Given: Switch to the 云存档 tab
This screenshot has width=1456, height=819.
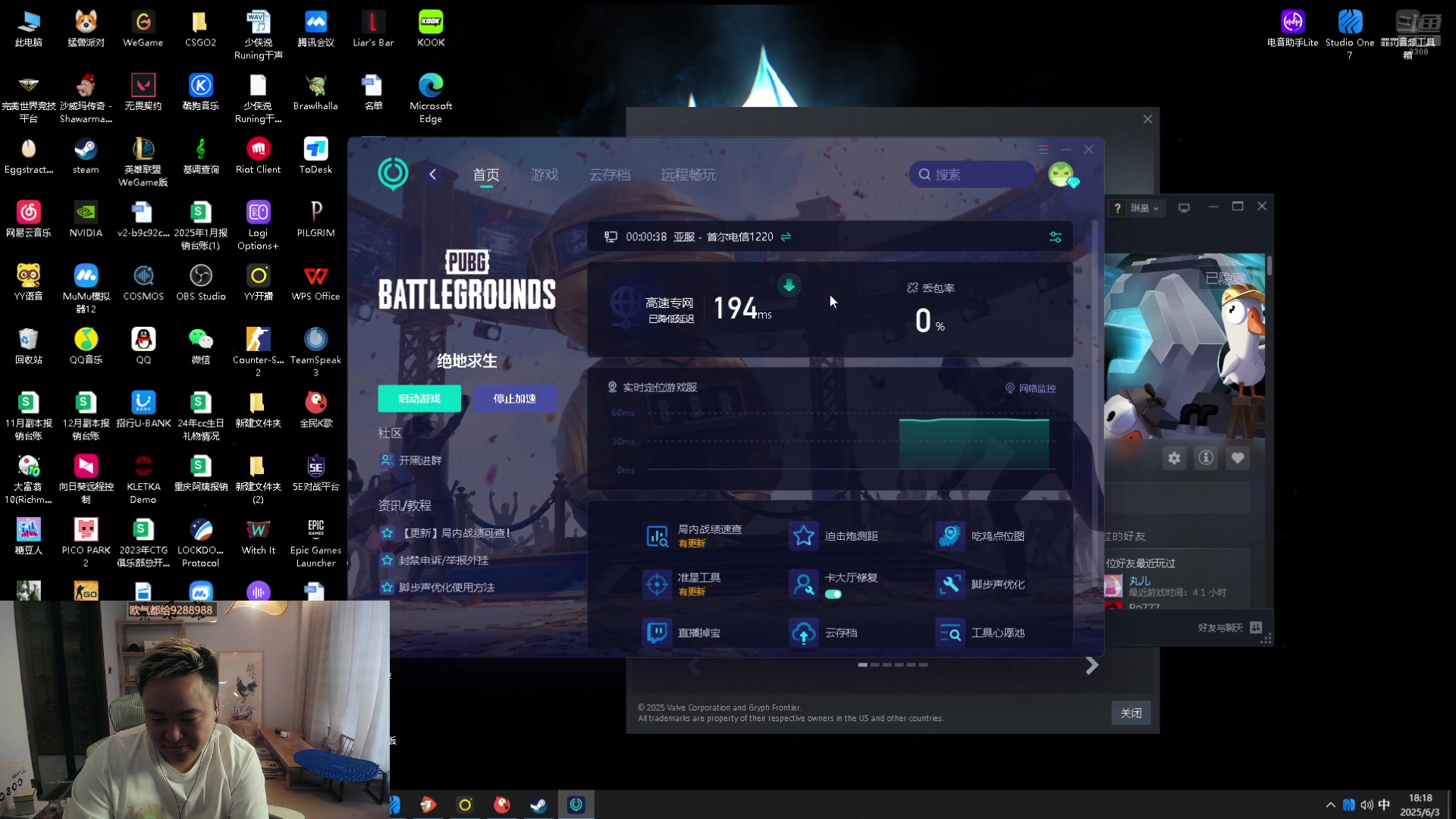Looking at the screenshot, I should (x=610, y=175).
